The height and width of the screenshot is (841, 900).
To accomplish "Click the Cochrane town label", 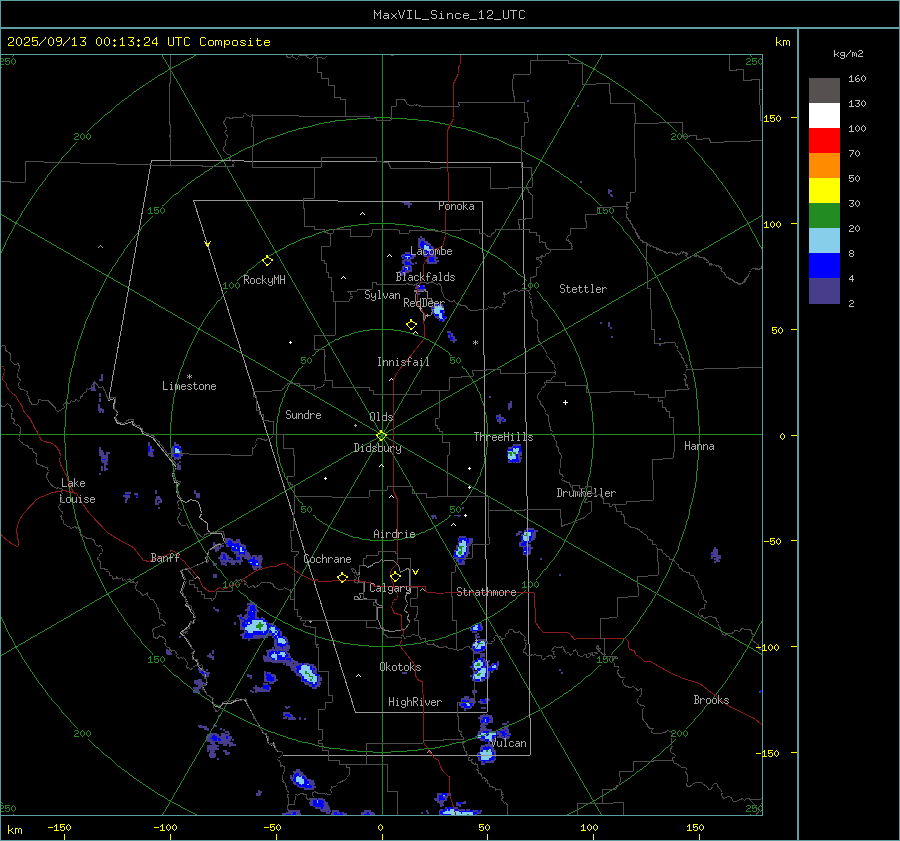I will (327, 559).
